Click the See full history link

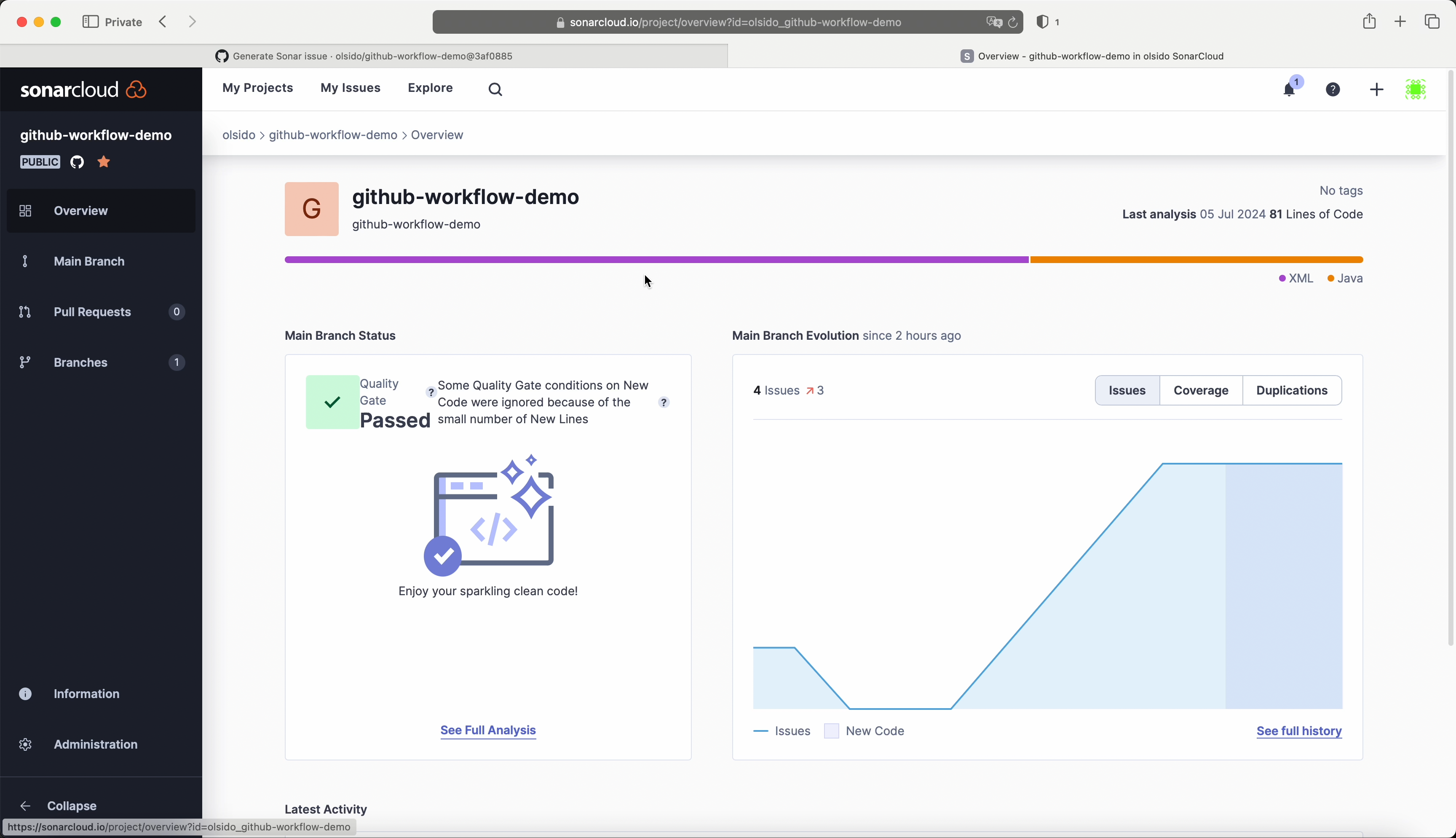click(1298, 731)
